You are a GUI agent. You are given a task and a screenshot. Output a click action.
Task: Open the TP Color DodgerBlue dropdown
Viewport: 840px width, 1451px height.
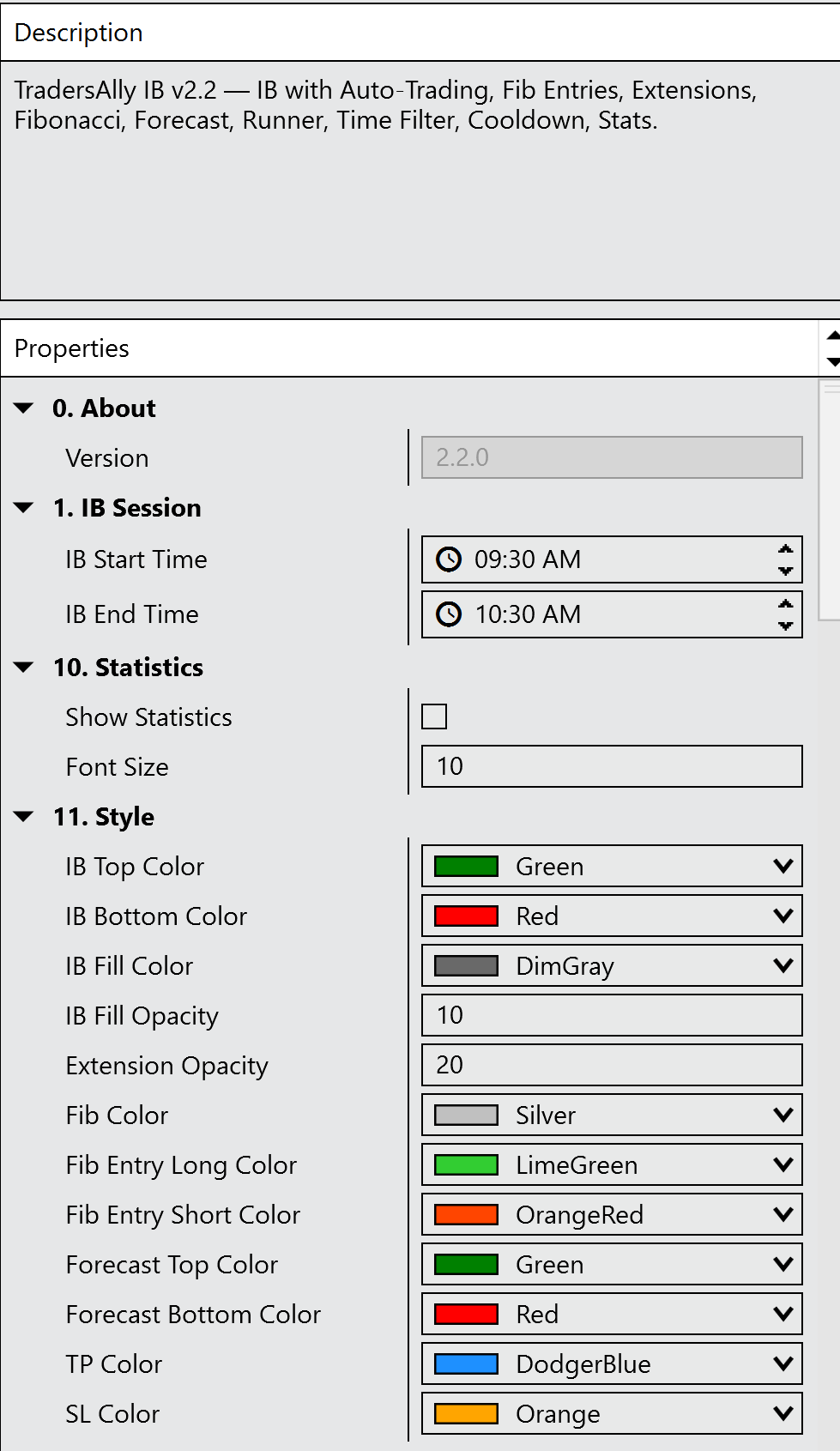783,1364
